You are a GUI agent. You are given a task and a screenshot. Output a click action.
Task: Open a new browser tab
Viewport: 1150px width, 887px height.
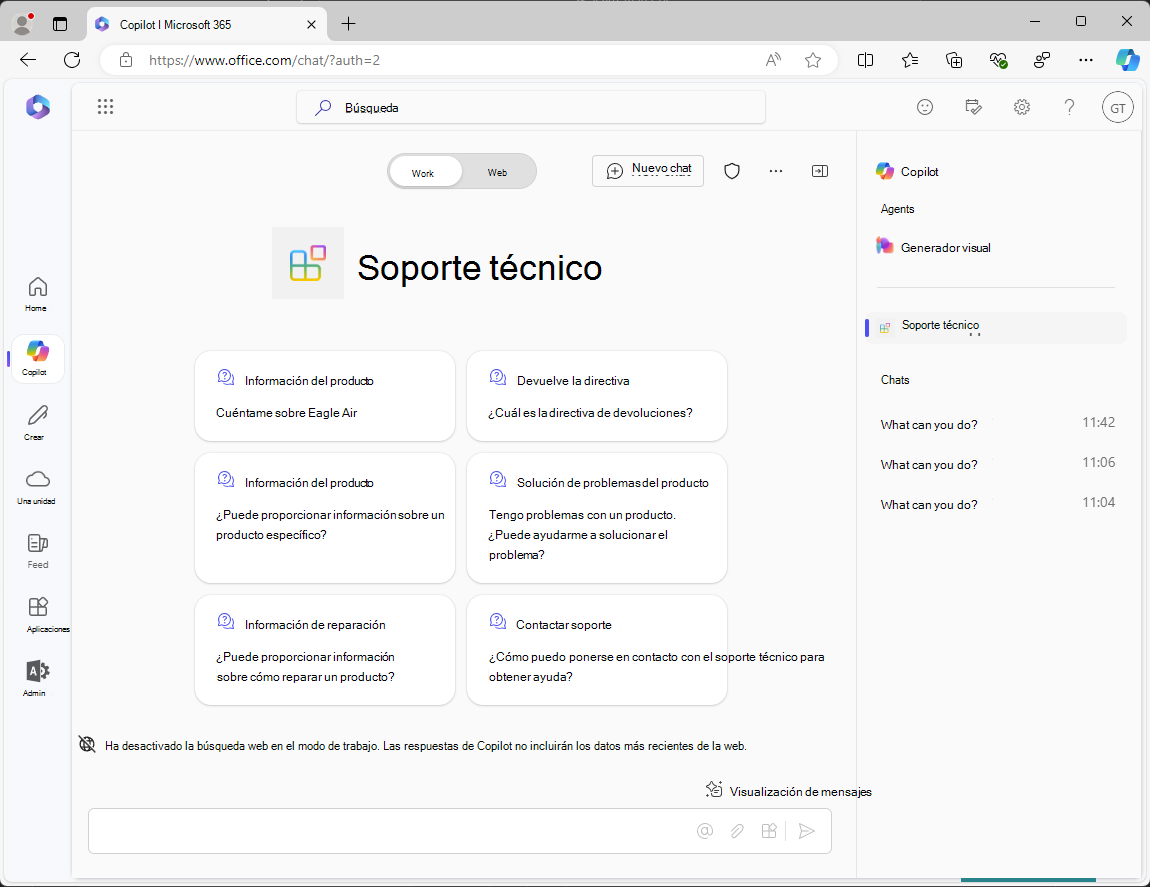tap(348, 24)
